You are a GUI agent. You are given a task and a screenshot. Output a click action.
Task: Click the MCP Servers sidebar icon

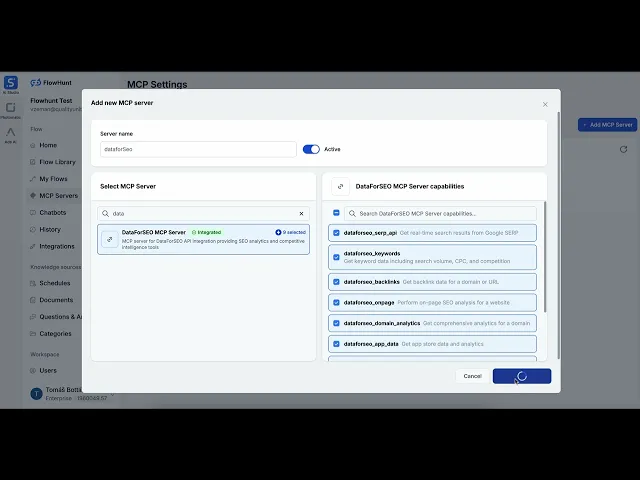tap(33, 196)
